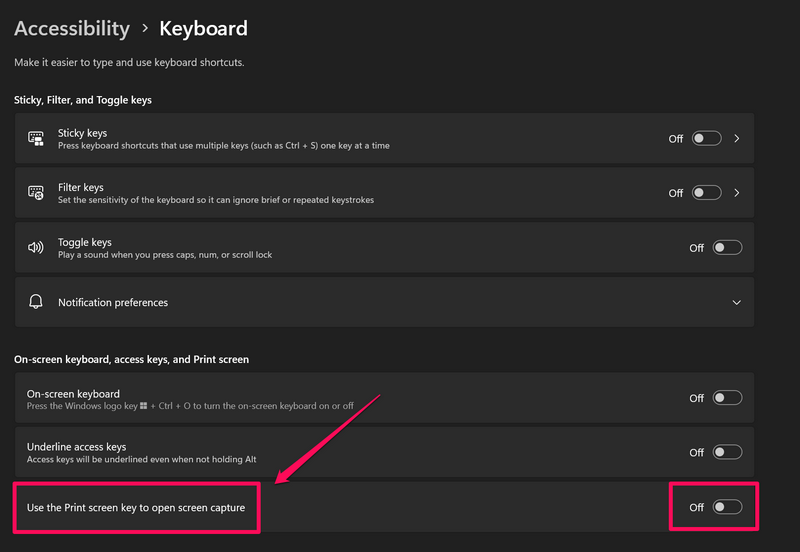Image resolution: width=800 pixels, height=552 pixels.
Task: Click the Sticky keys keyboard icon
Action: point(36,139)
